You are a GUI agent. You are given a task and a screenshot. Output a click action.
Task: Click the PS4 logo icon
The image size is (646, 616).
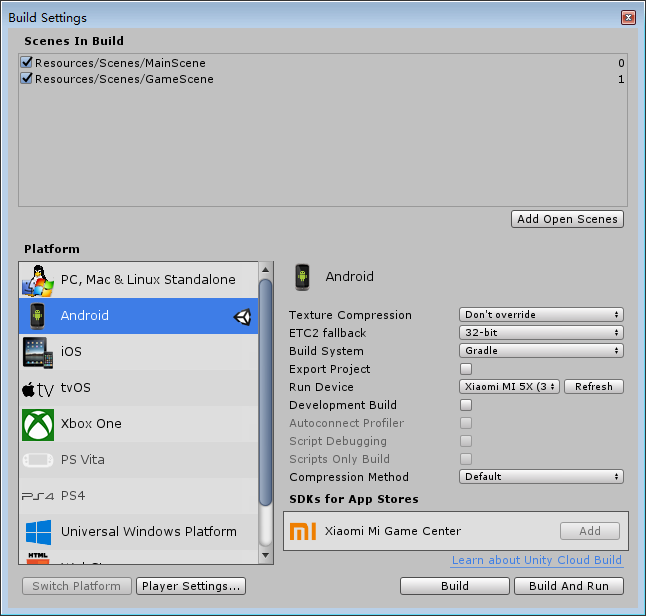point(38,496)
